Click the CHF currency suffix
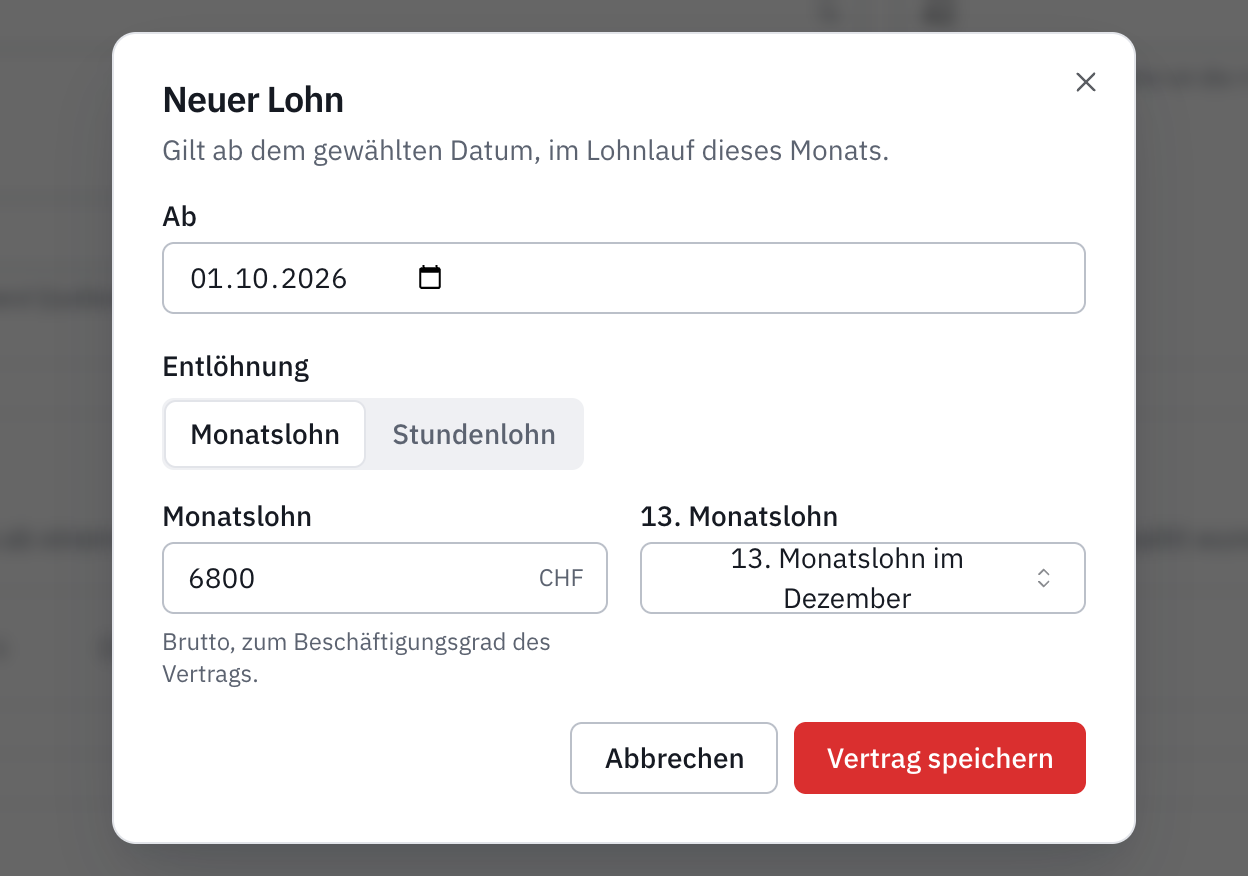This screenshot has height=876, width=1248. point(561,578)
